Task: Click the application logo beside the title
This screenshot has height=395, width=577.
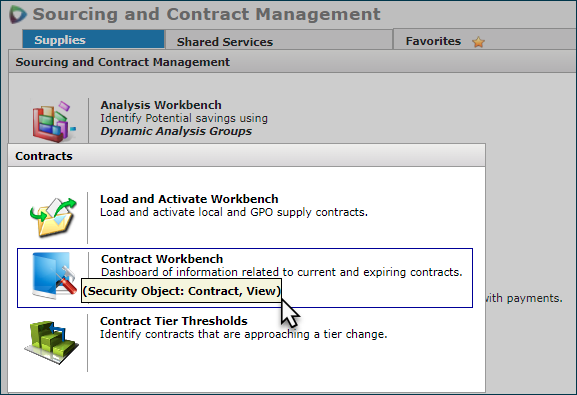Action: (18, 15)
